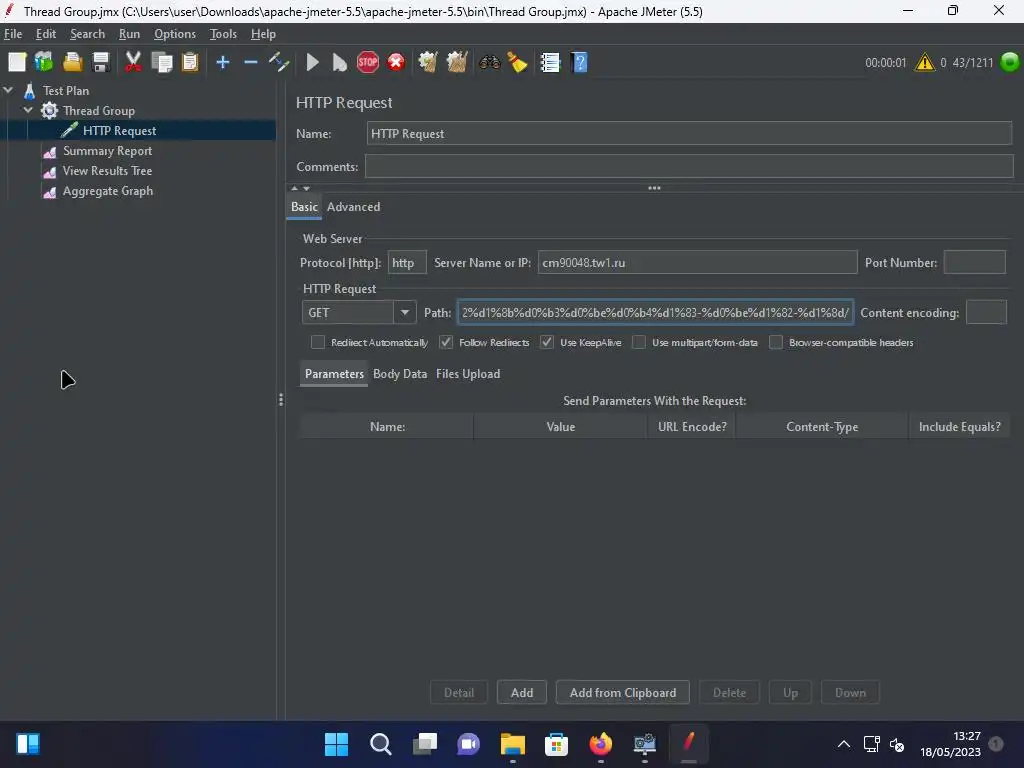Shutdown threads with red X icon
The width and height of the screenshot is (1024, 768).
click(x=396, y=63)
